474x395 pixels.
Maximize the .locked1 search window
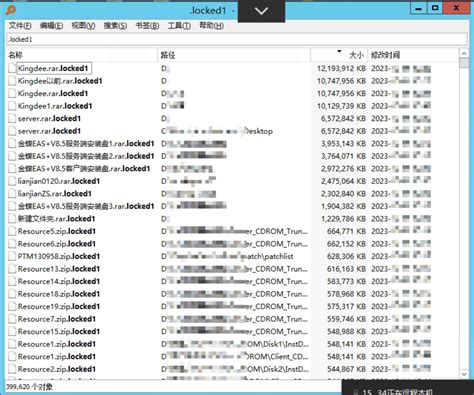pyautogui.click(x=435, y=8)
